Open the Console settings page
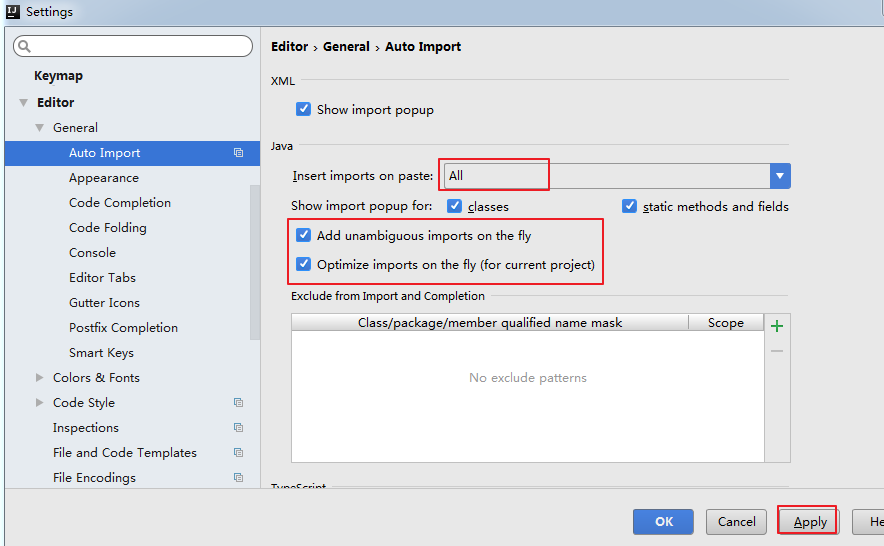This screenshot has height=546, width=884. [x=92, y=253]
